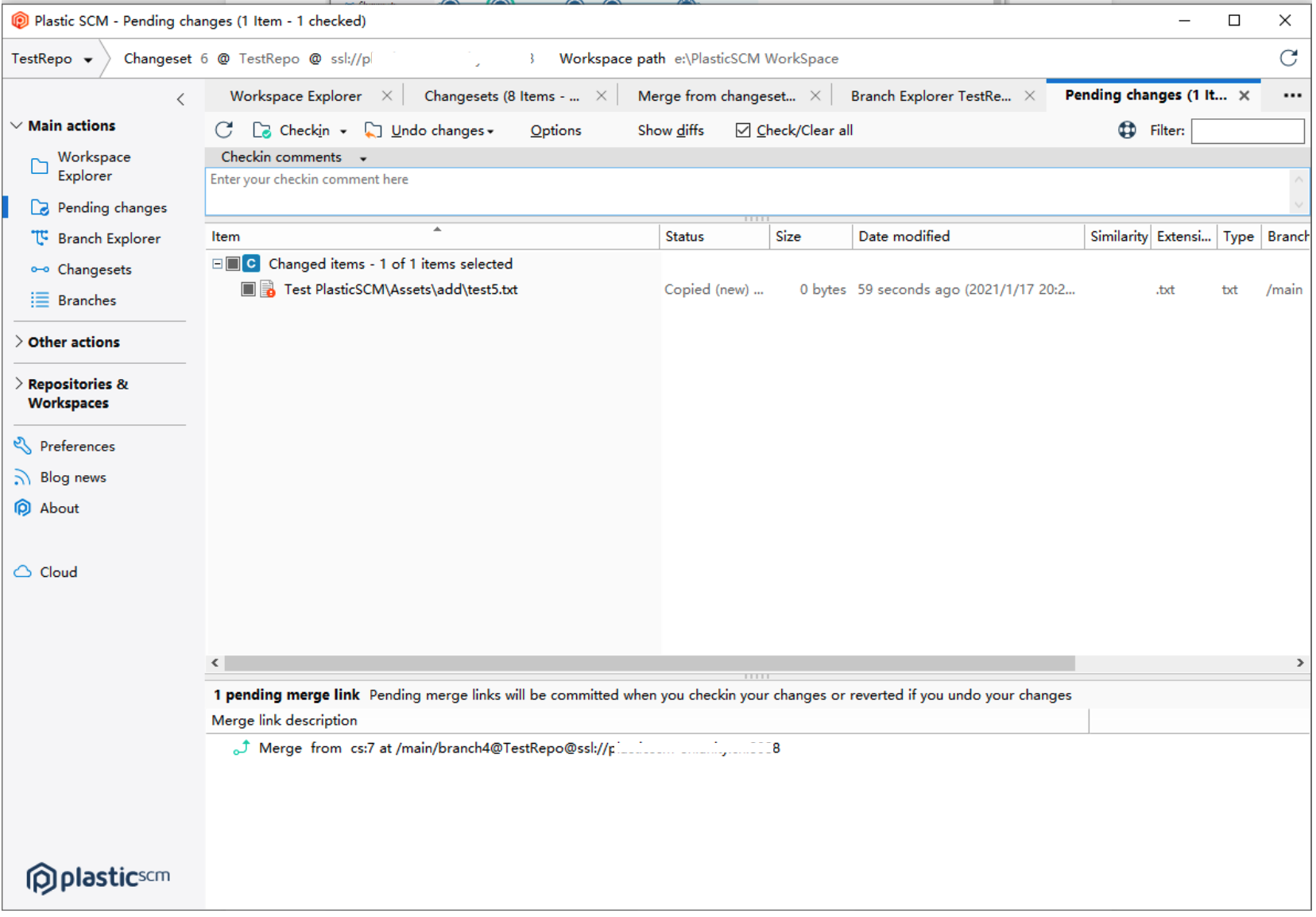Open Branches in the sidebar

click(x=74, y=300)
